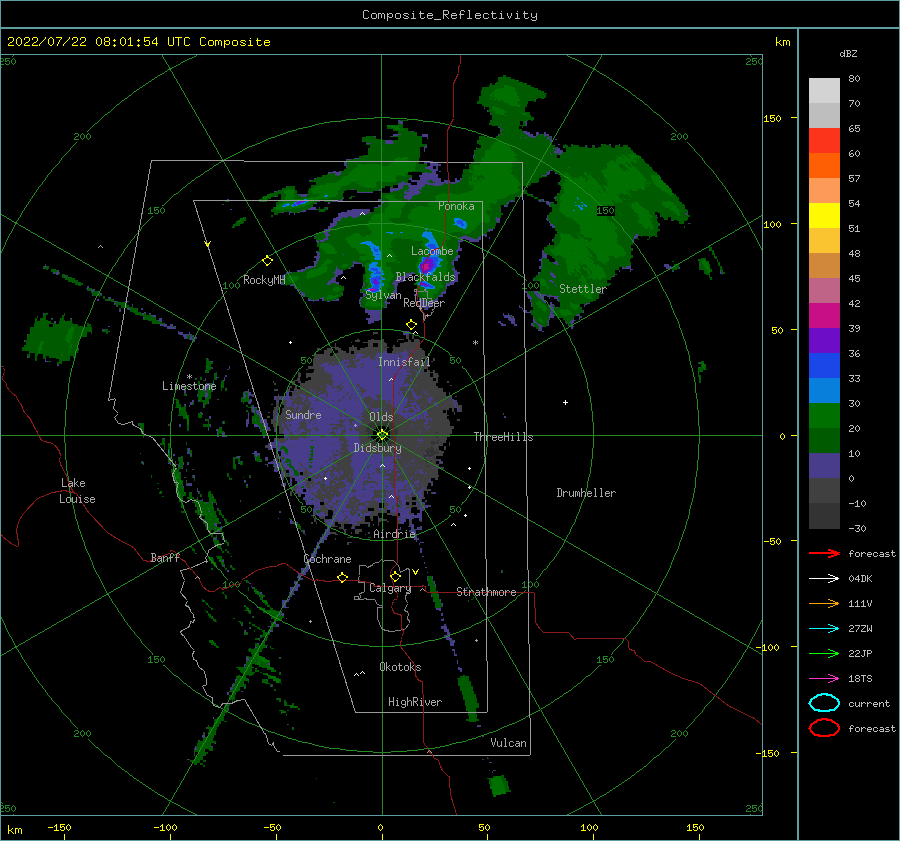The image size is (900, 841).
Task: Click the yellow diamond marker below RedDeer
Action: point(412,325)
